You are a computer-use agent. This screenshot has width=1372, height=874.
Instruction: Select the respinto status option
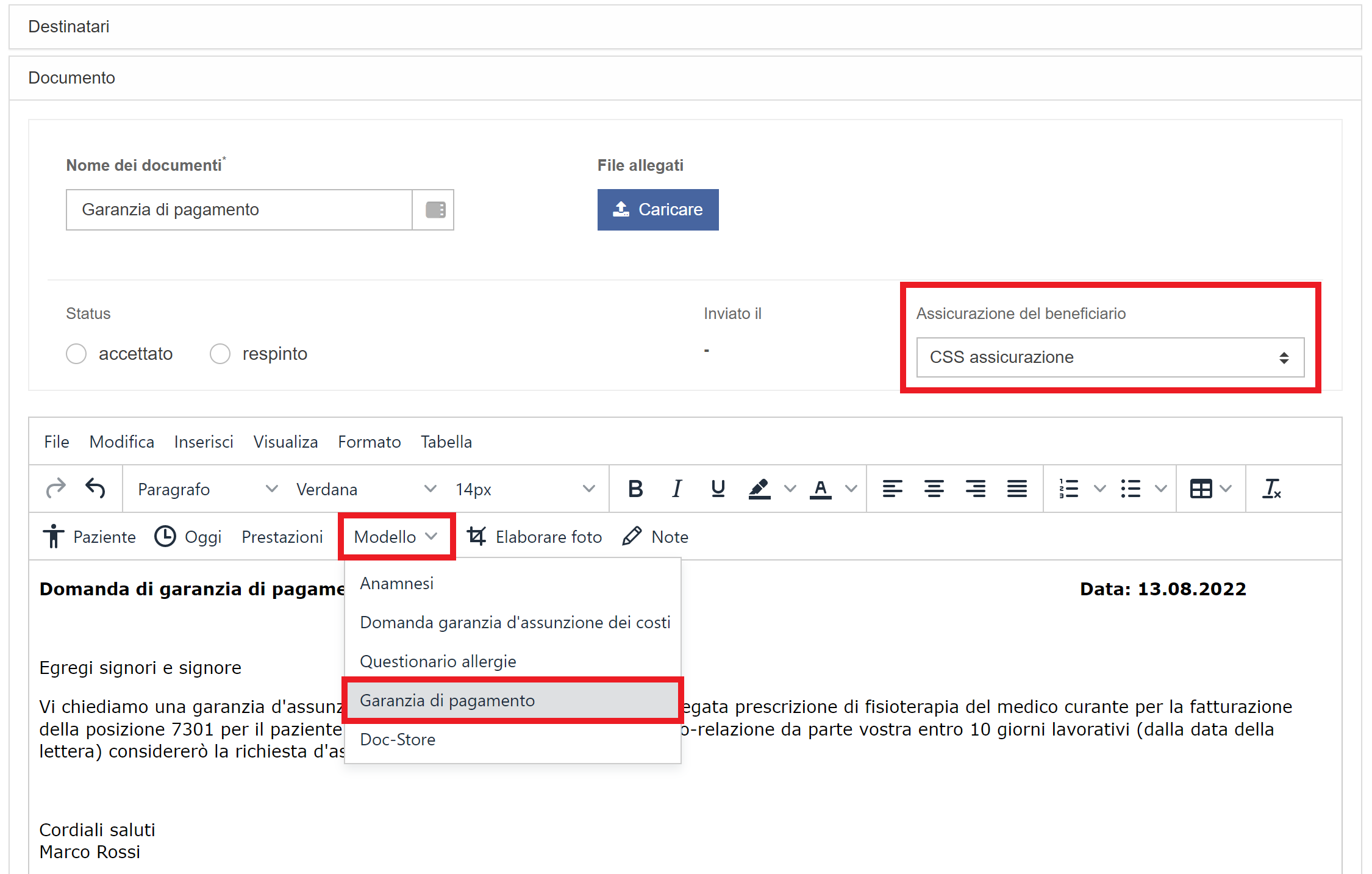click(220, 353)
